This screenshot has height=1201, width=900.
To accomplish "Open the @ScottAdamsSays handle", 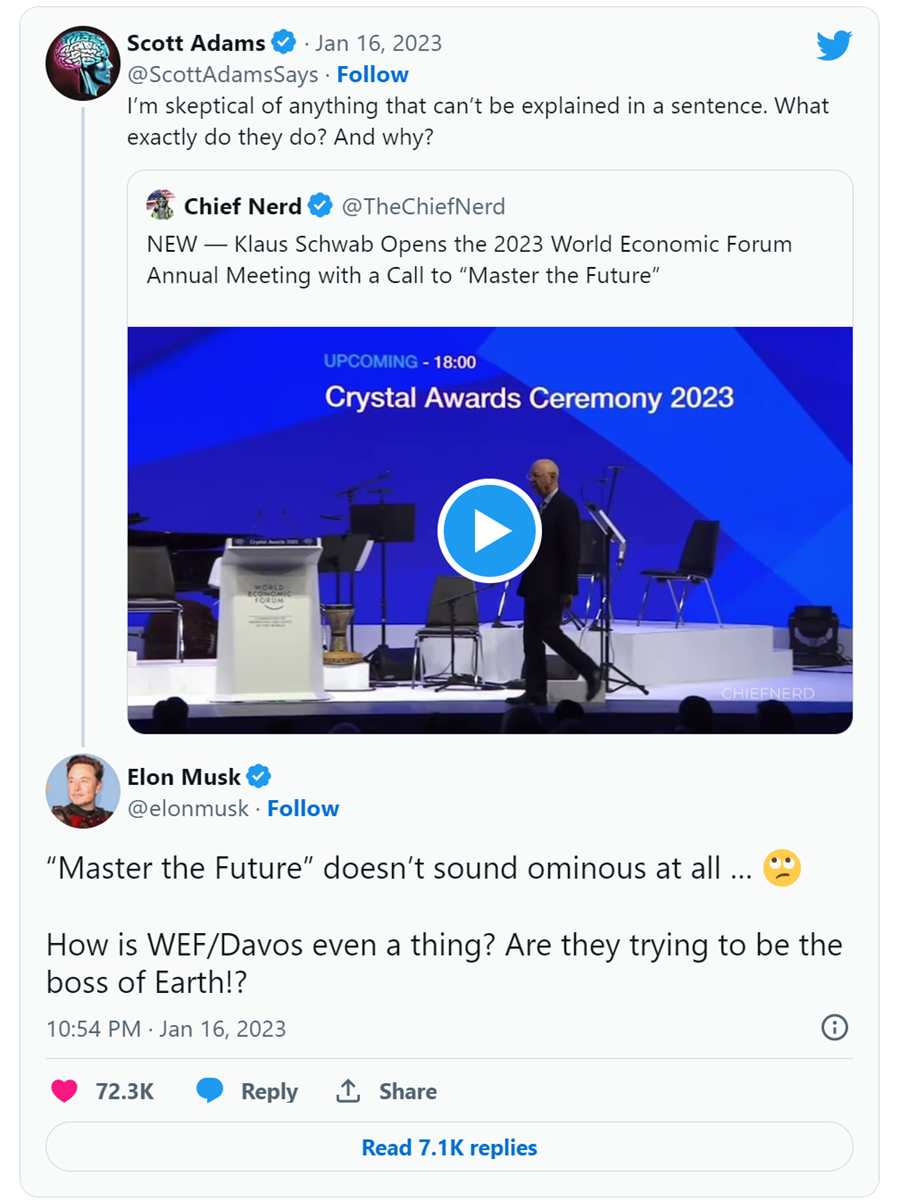I will [x=223, y=75].
